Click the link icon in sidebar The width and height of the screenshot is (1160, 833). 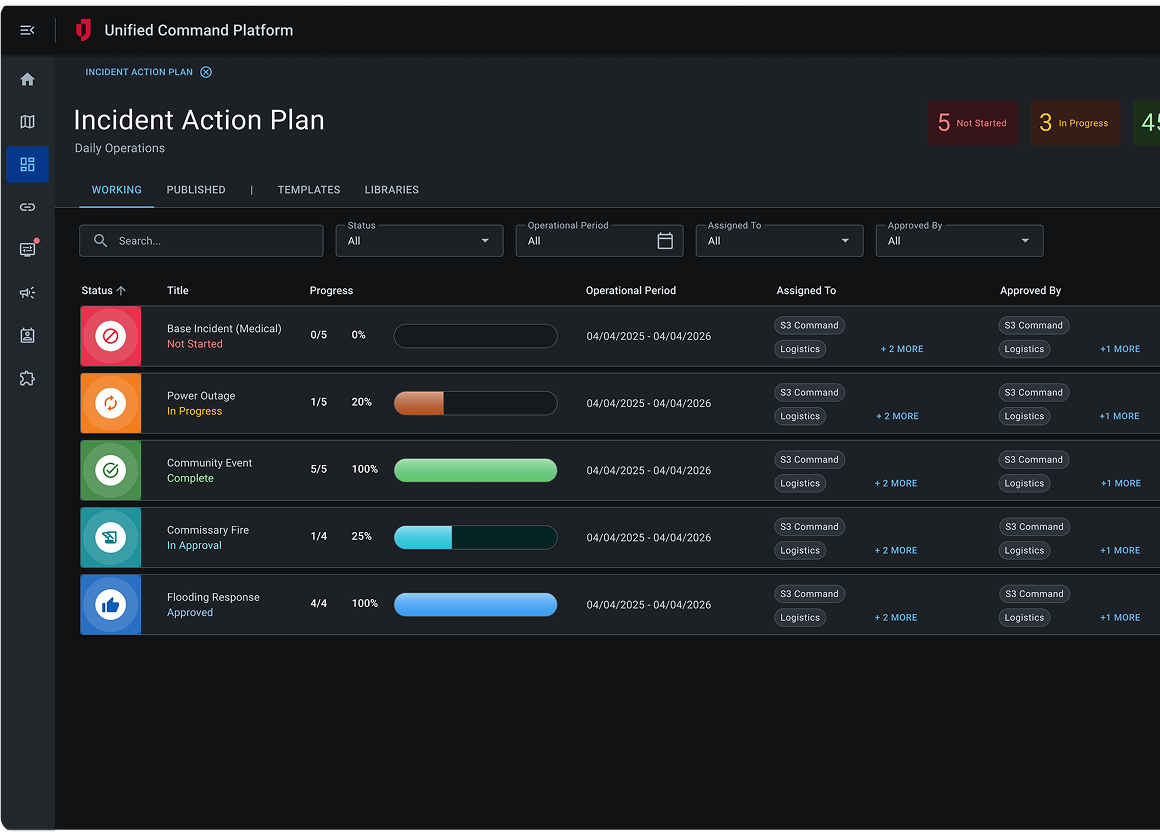[x=27, y=207]
